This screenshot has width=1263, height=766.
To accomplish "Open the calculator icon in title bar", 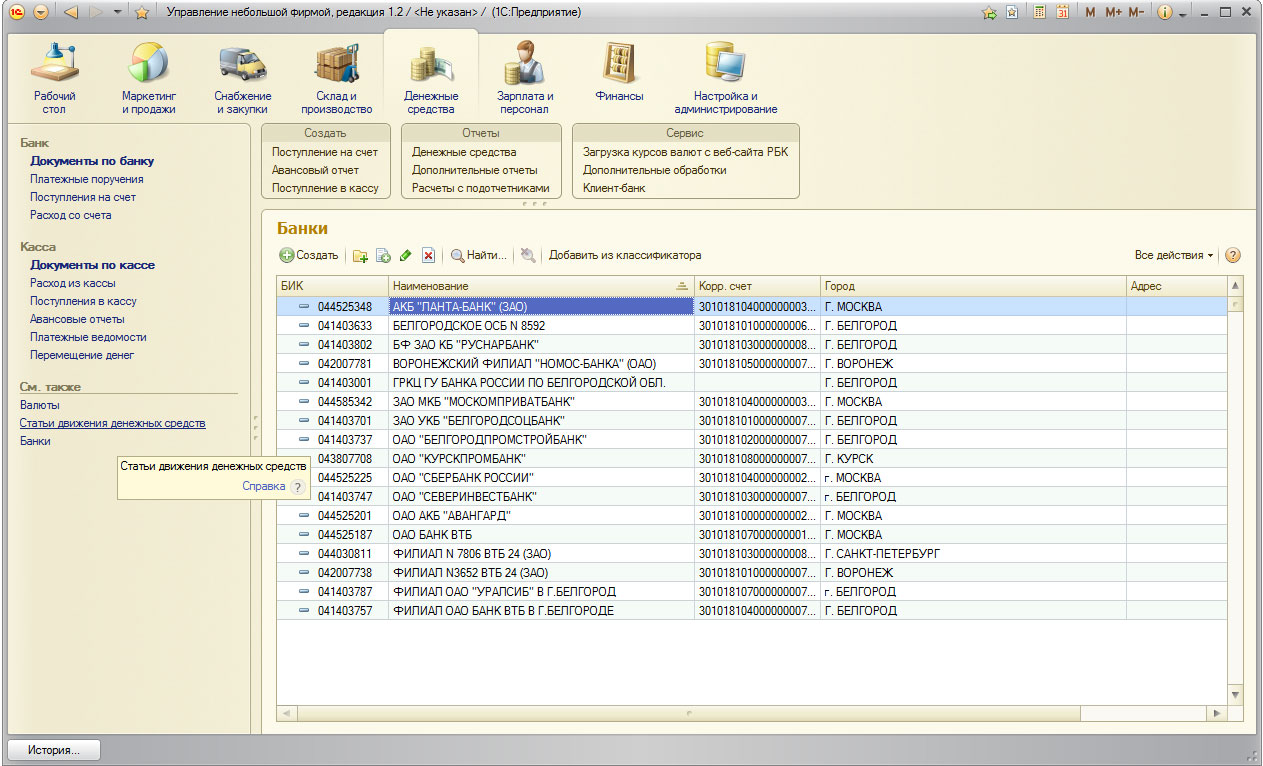I will (x=1040, y=13).
